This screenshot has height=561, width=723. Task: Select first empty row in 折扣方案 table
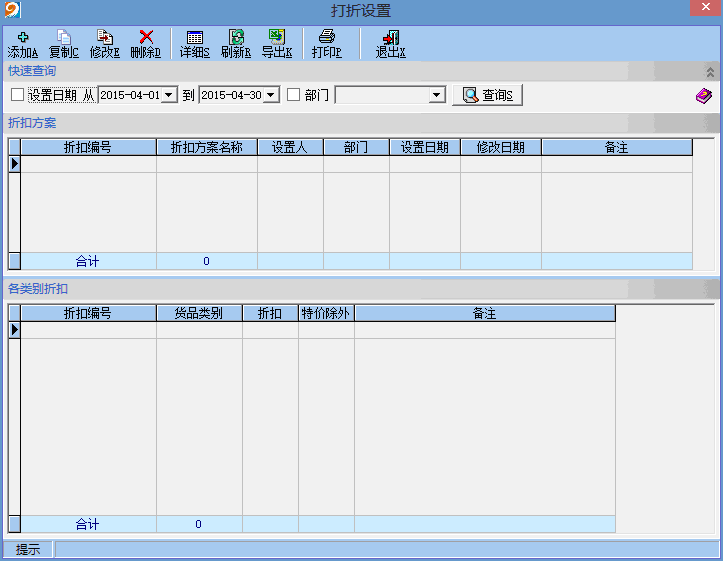click(x=88, y=164)
